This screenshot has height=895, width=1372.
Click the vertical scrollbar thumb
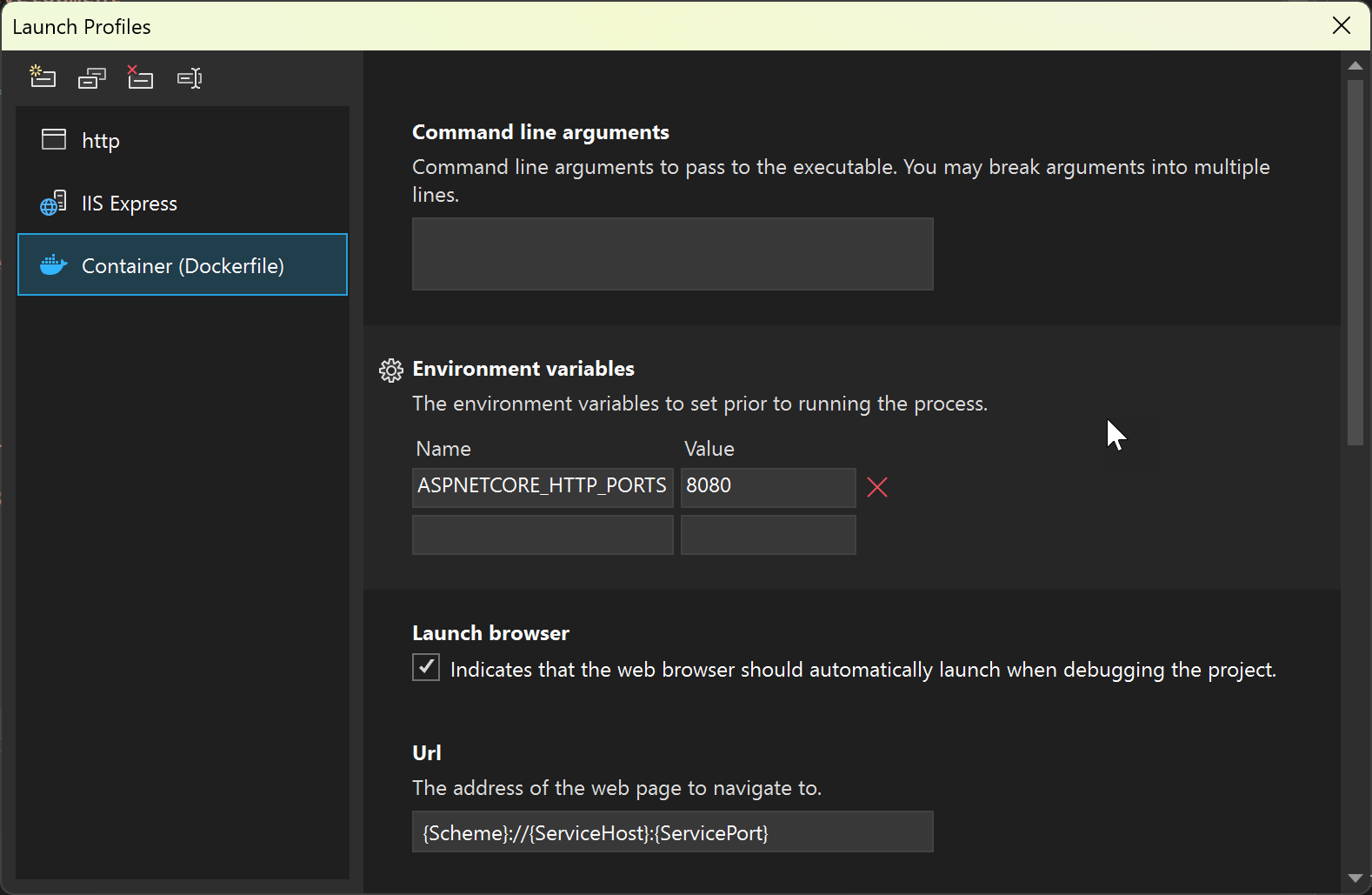[x=1355, y=263]
